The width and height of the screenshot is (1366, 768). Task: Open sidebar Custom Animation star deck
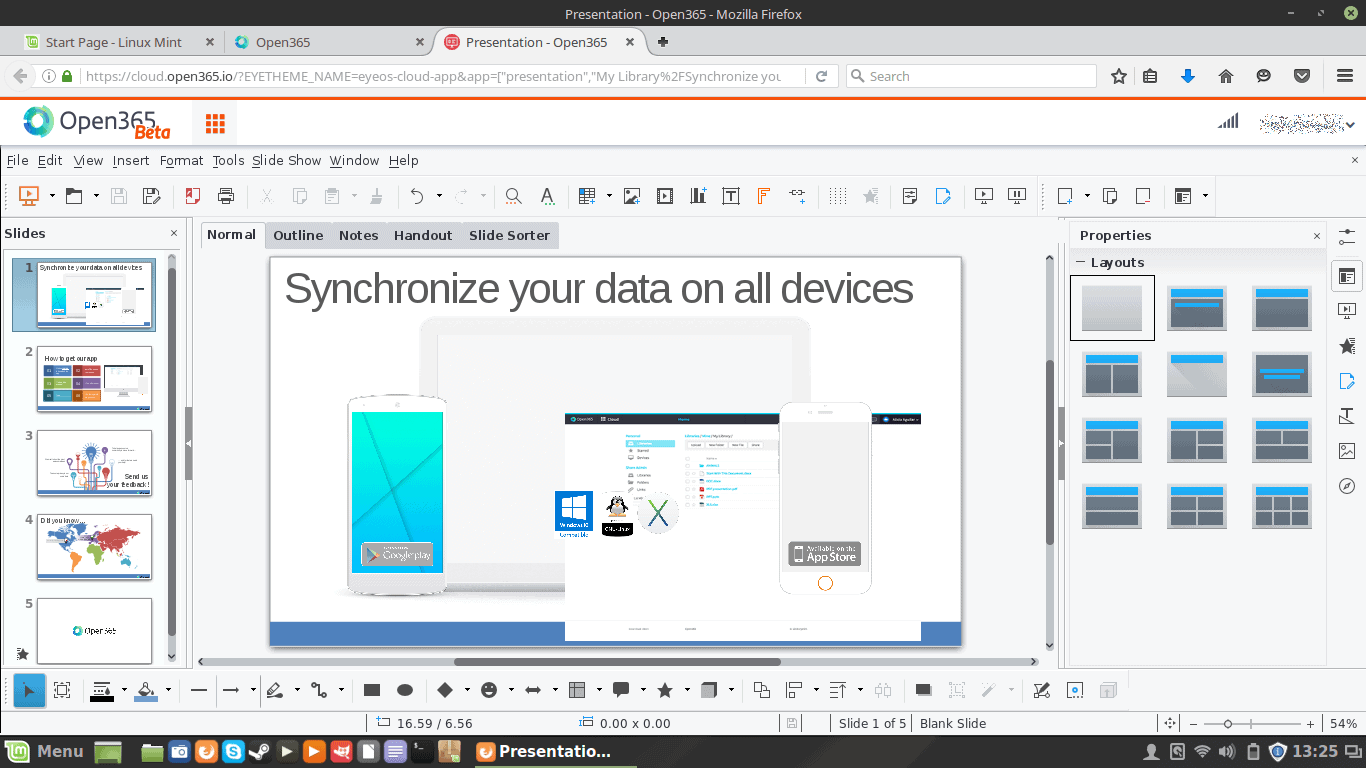(1347, 346)
